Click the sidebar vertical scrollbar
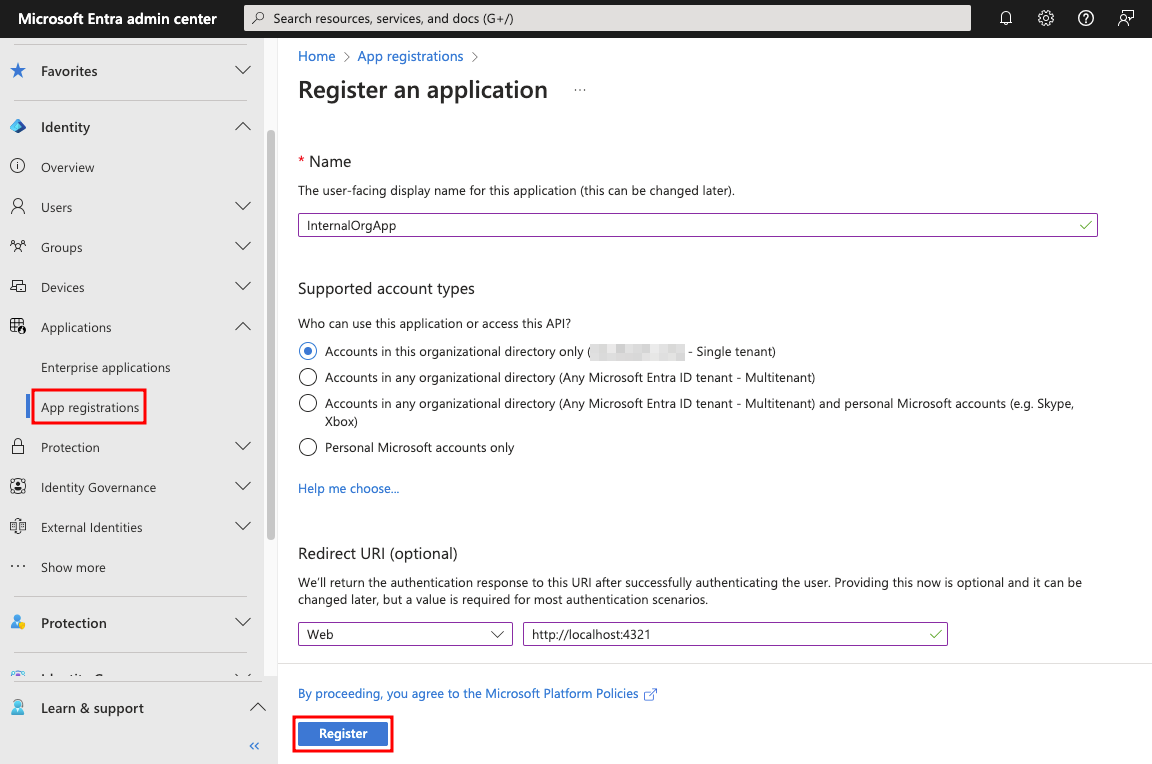 [x=271, y=335]
